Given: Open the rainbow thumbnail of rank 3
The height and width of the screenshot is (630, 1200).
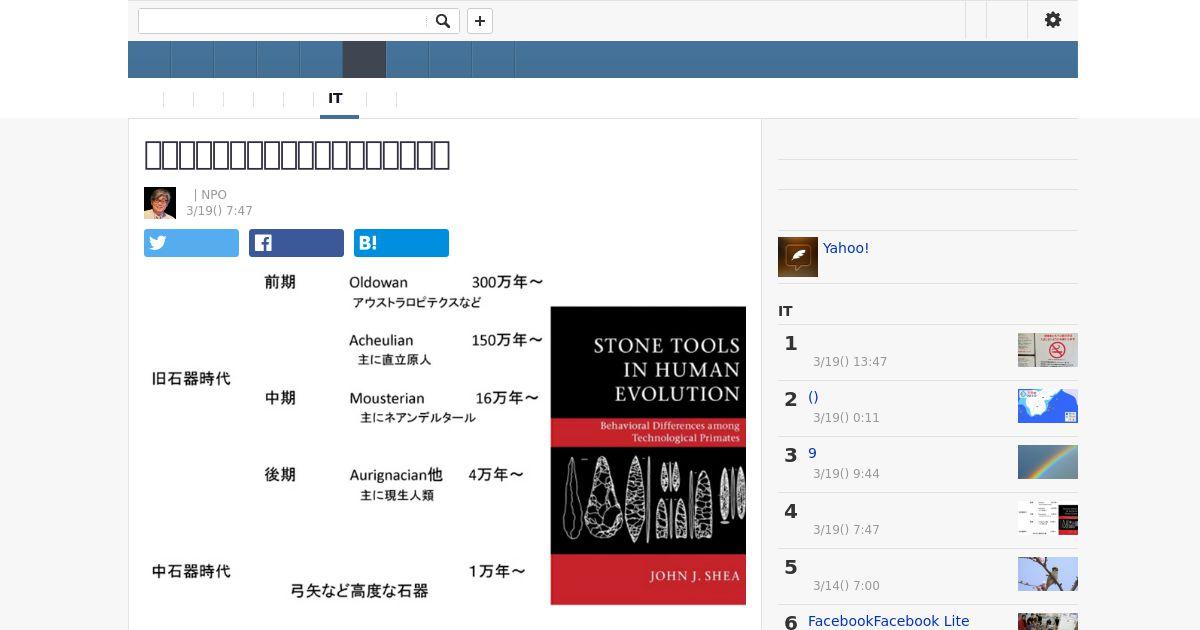Looking at the screenshot, I should (x=1048, y=462).
